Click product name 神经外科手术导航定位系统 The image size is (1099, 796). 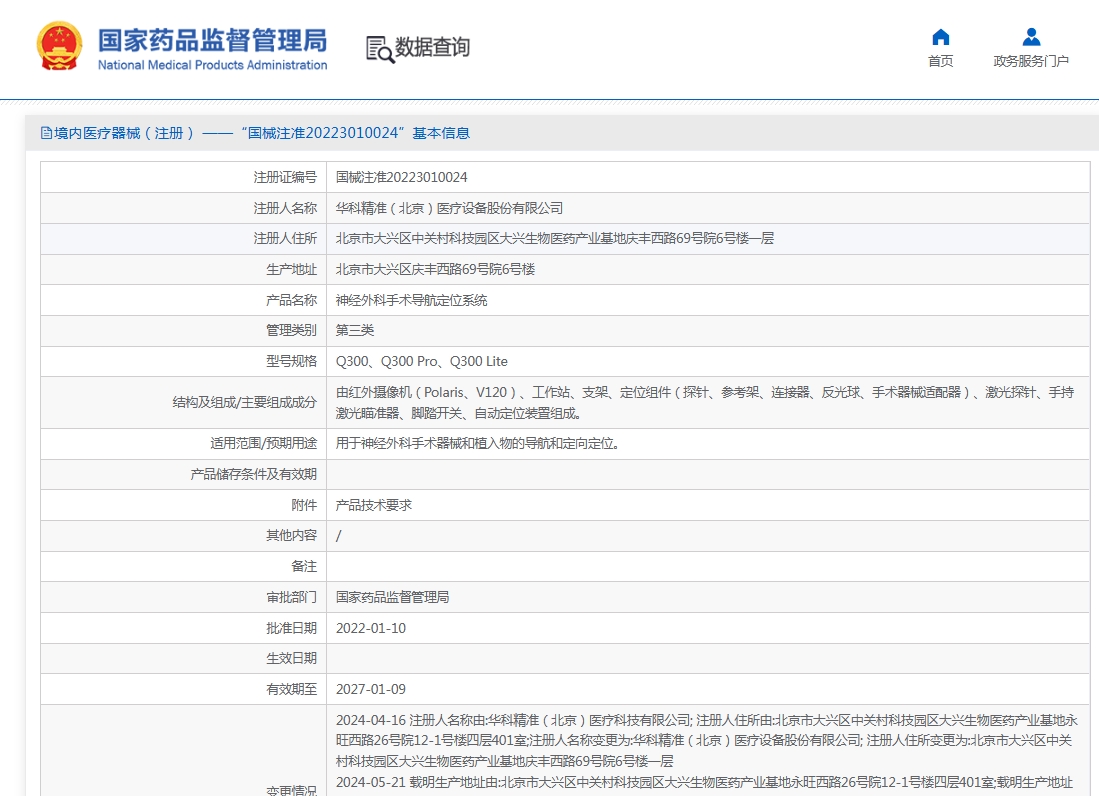[411, 300]
